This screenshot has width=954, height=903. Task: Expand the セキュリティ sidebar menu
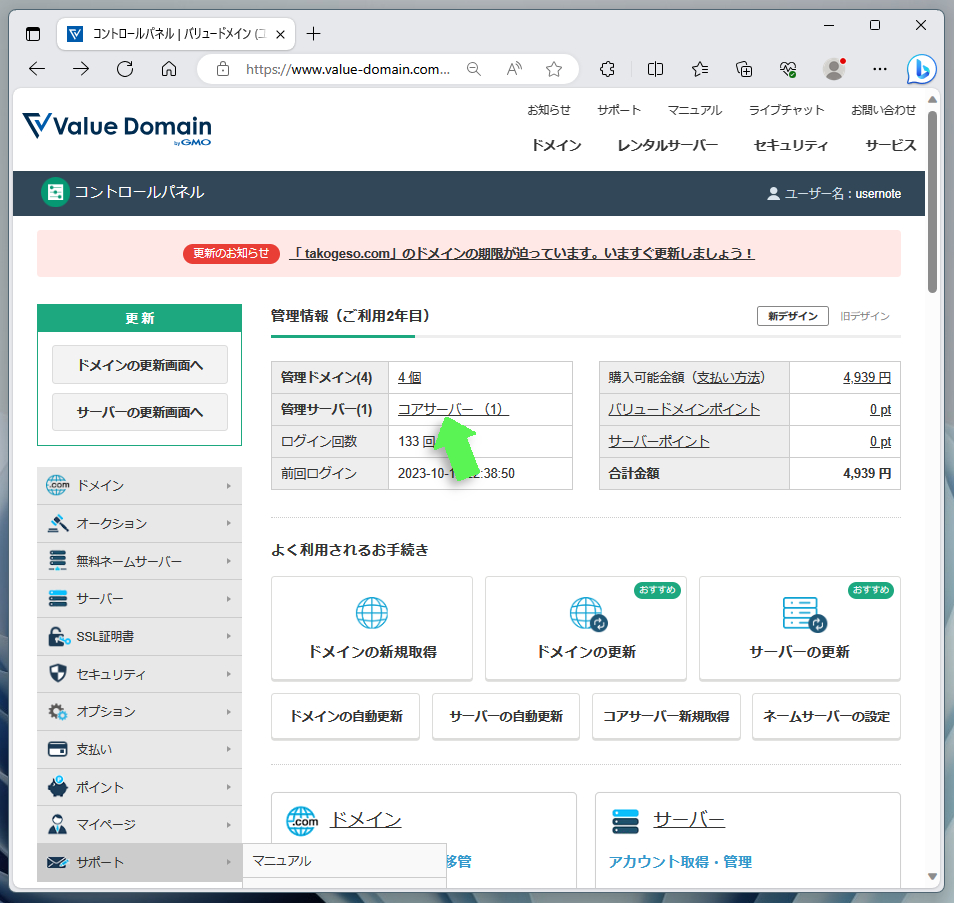point(139,674)
